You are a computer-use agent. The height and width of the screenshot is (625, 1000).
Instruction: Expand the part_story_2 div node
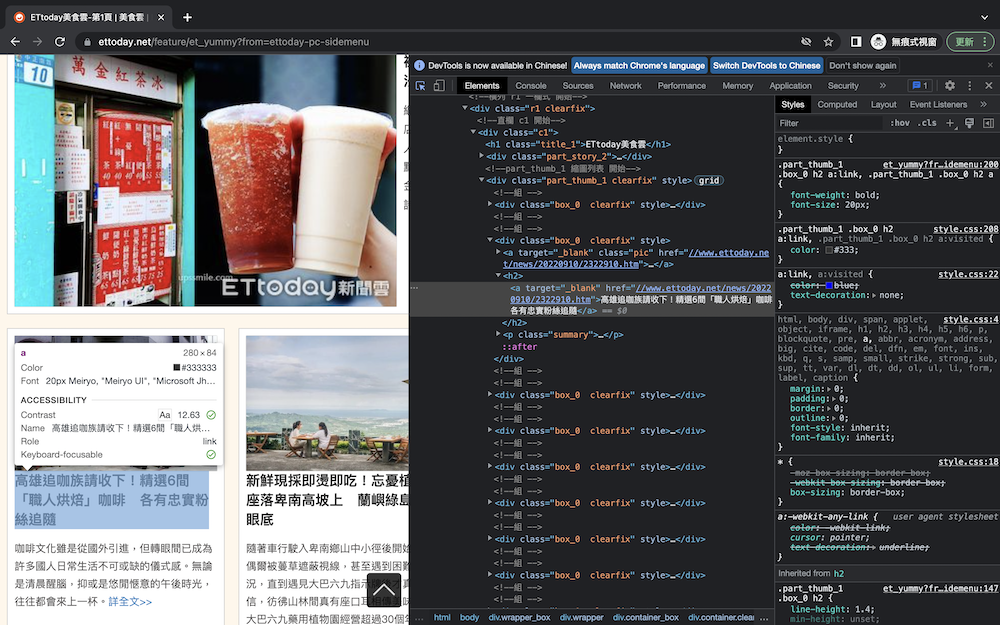click(482, 156)
